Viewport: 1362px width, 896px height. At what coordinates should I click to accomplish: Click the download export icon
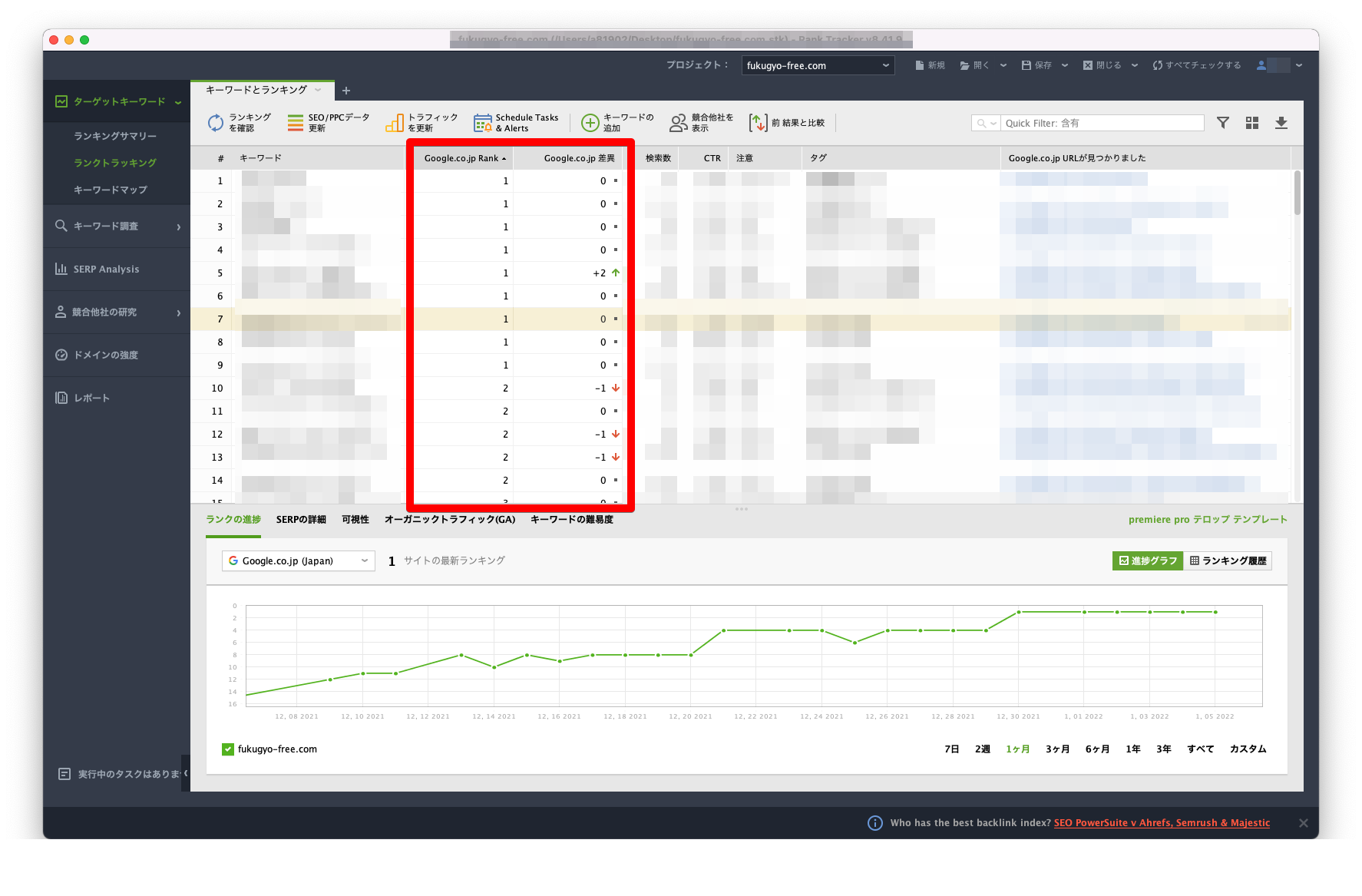[x=1281, y=123]
